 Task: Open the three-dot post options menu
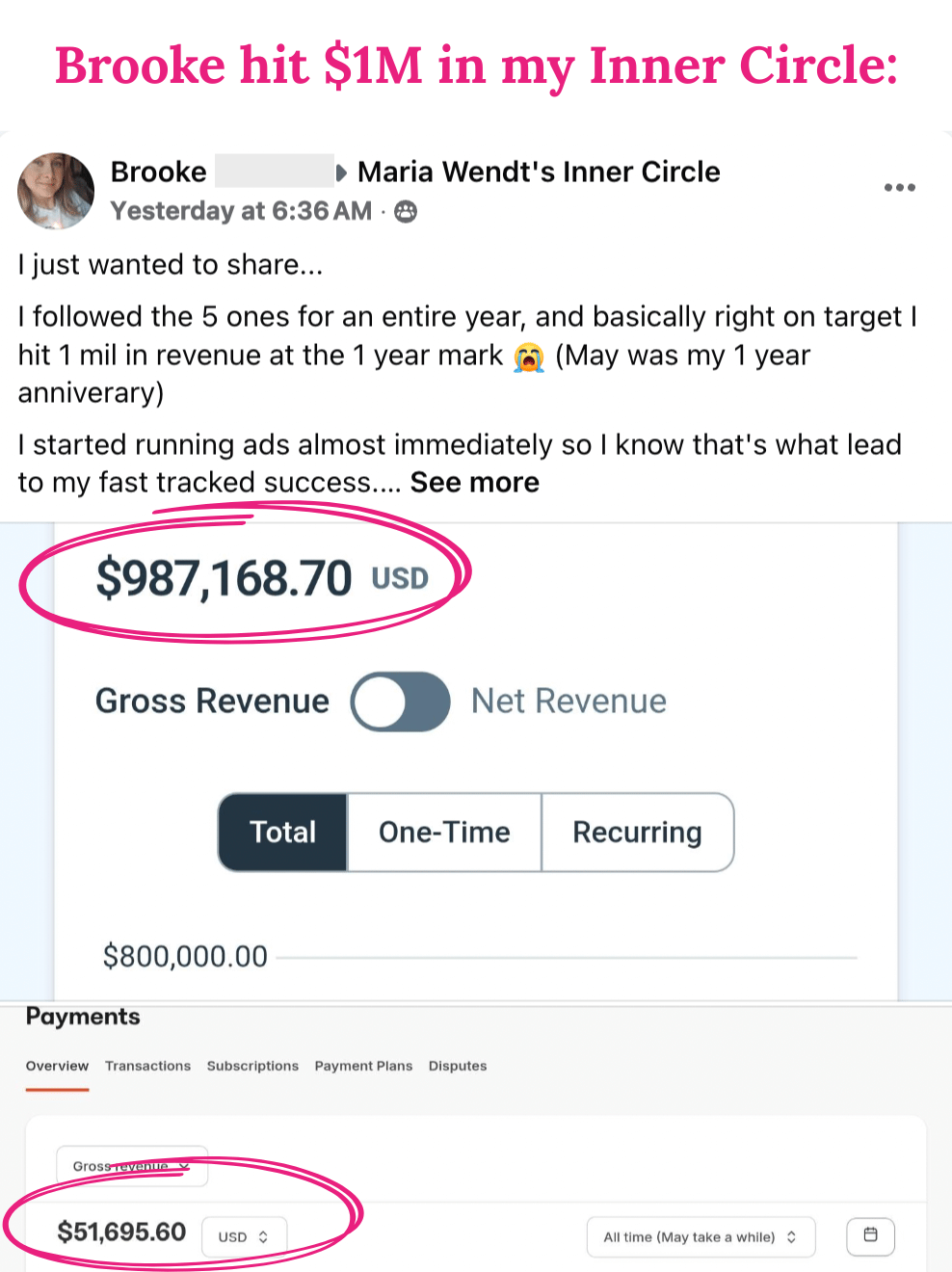click(899, 188)
